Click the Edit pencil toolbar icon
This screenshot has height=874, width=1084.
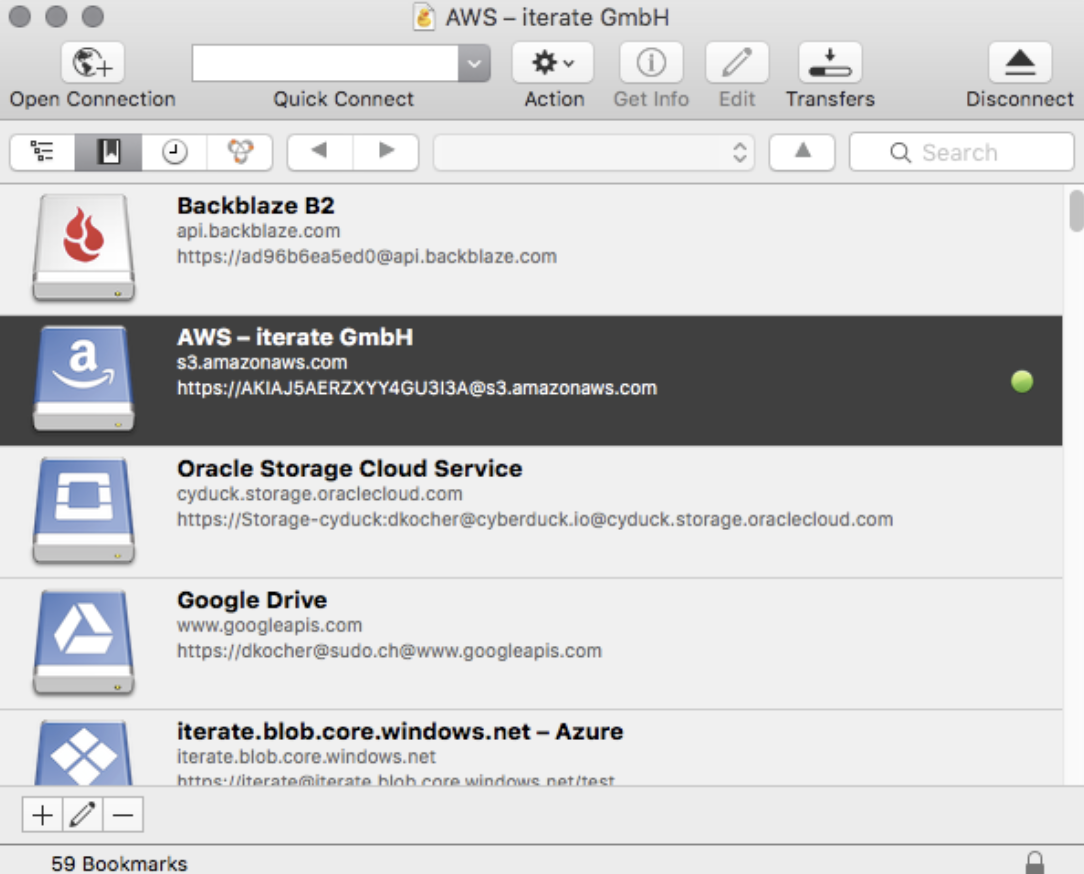click(x=737, y=64)
